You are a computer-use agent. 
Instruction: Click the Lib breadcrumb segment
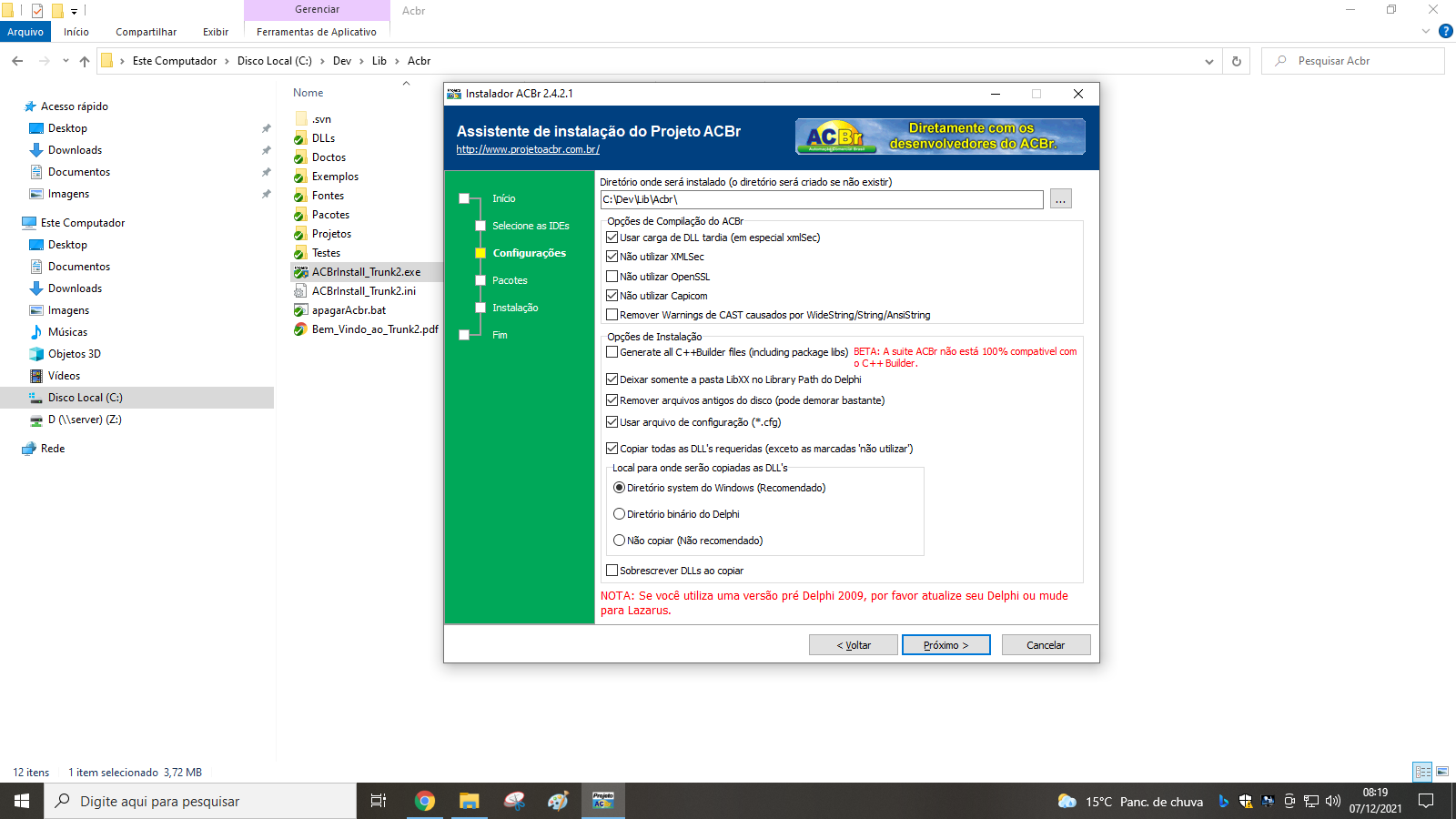coord(379,61)
